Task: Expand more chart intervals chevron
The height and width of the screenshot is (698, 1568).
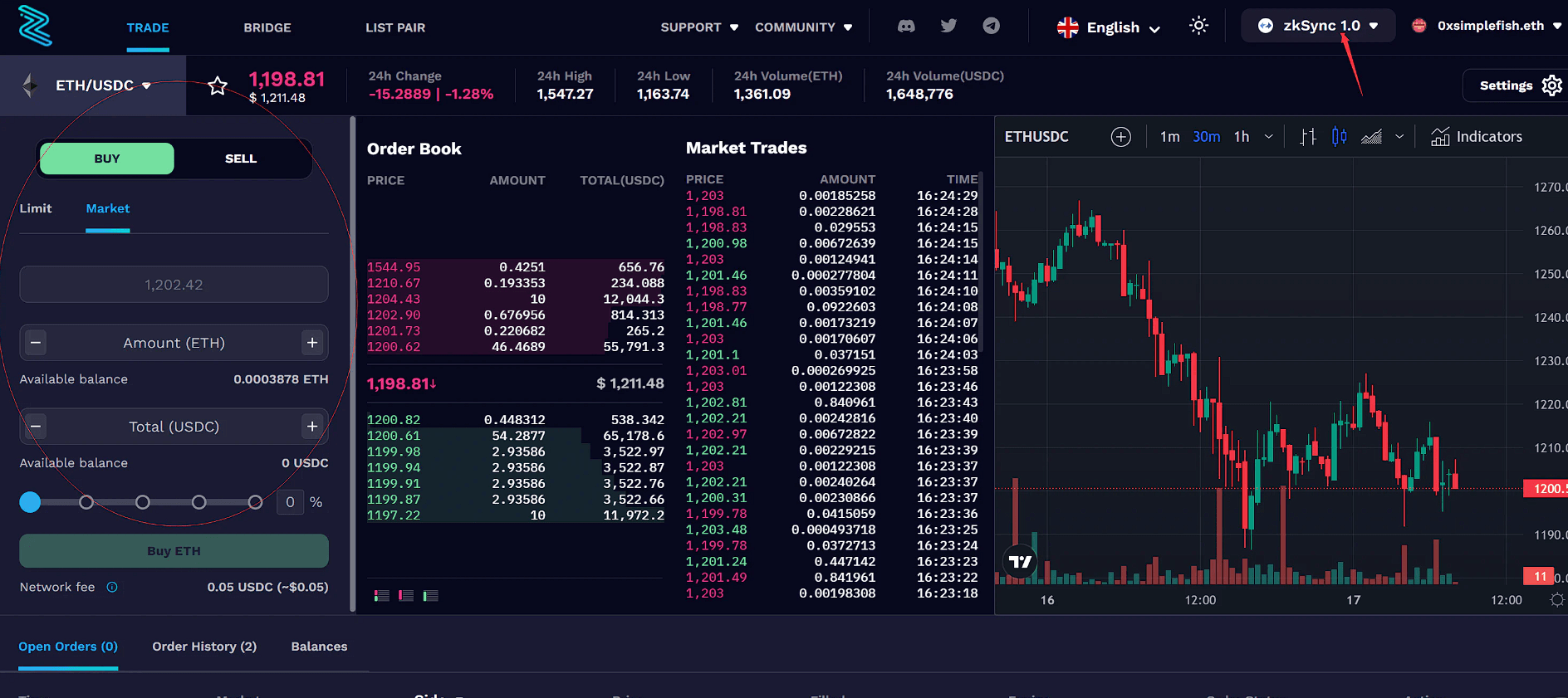Action: coord(1268,137)
